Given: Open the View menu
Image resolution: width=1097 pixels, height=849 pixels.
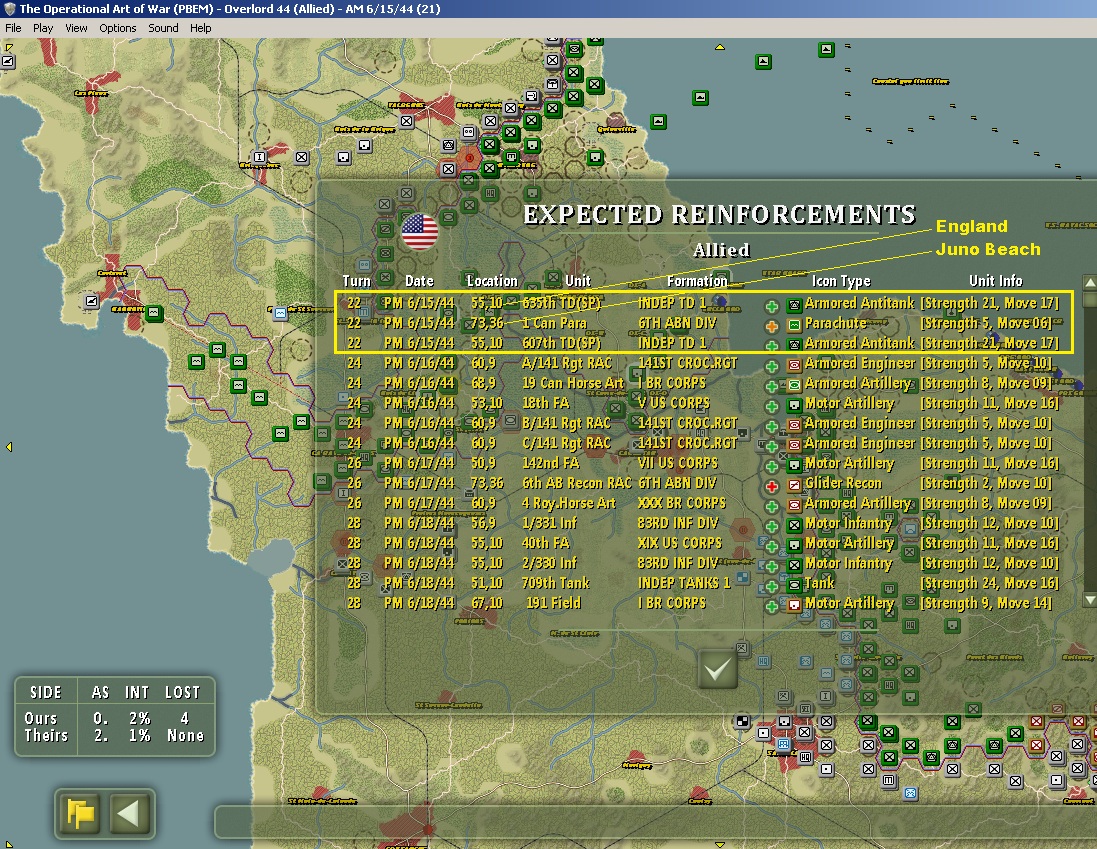Looking at the screenshot, I should 76,28.
